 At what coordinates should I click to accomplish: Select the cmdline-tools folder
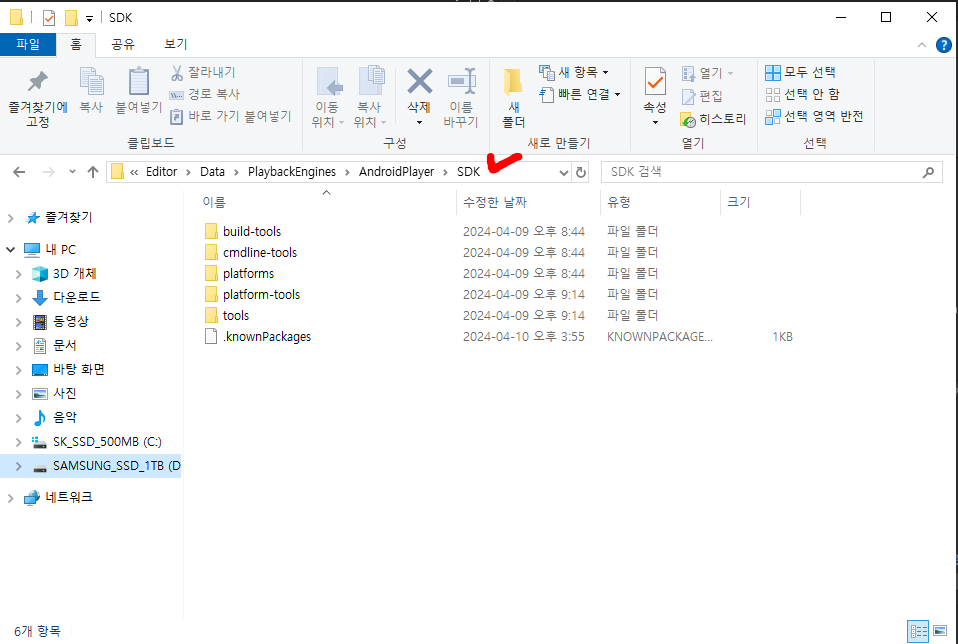pos(260,252)
